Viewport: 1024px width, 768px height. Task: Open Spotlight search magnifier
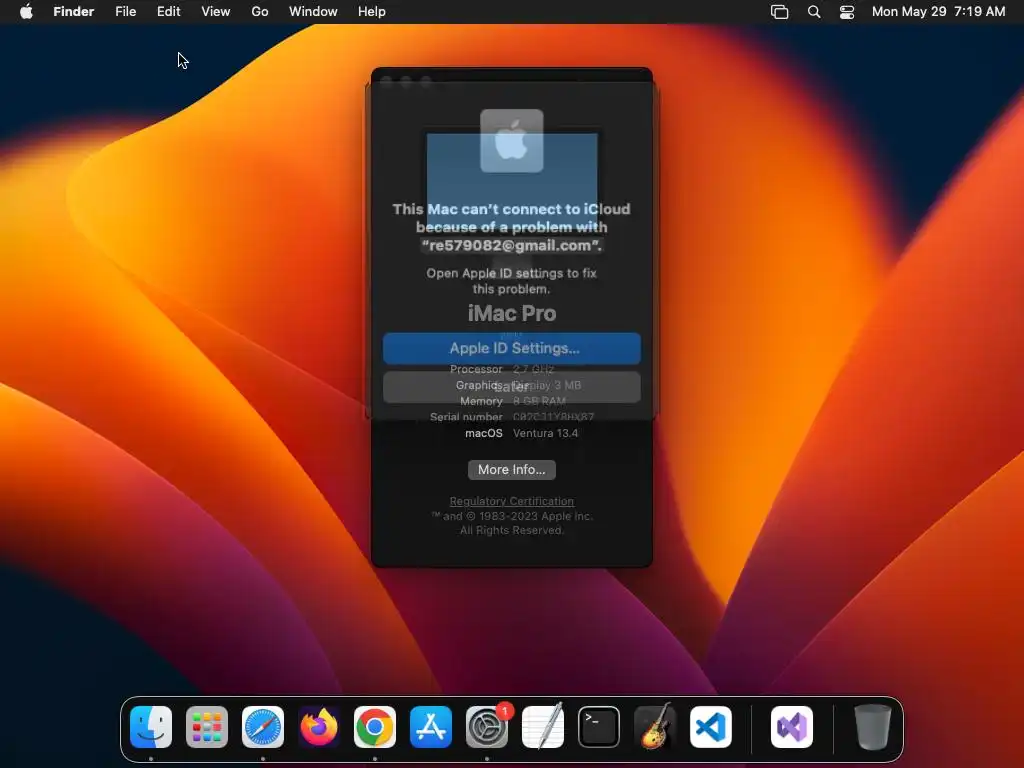click(814, 12)
